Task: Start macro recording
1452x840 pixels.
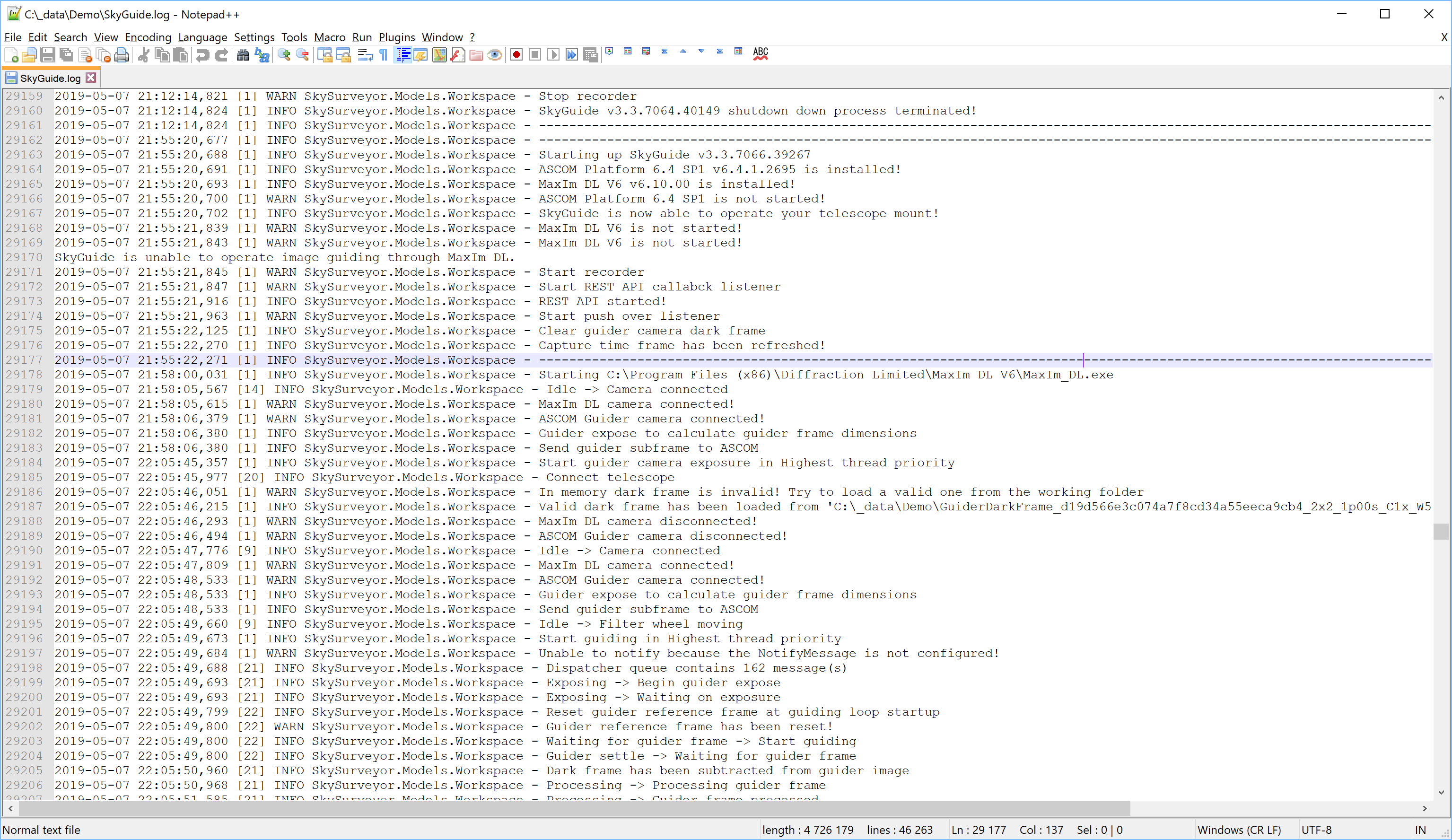Action: pos(516,55)
